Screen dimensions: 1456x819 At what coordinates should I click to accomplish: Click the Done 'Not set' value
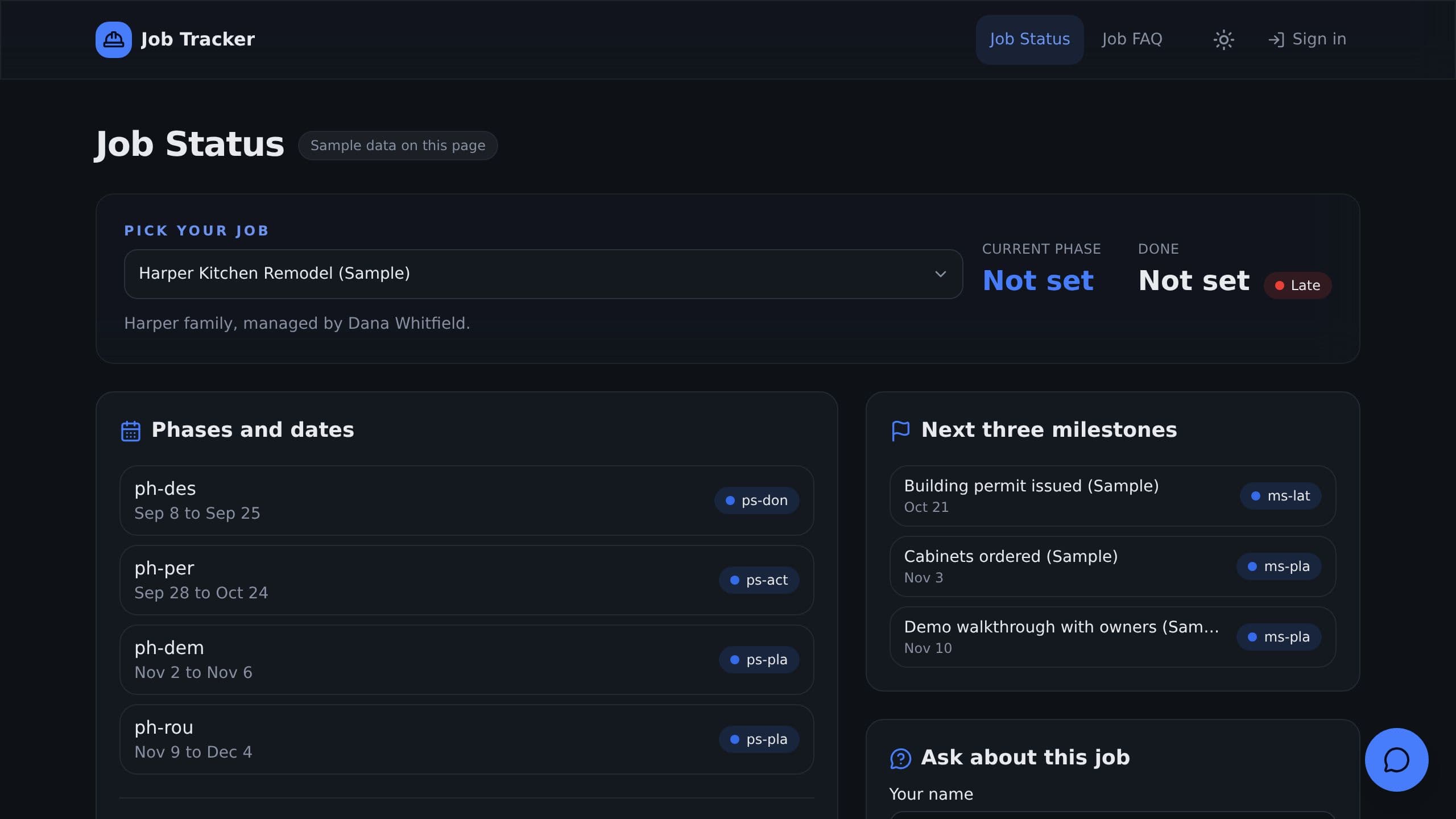1194,281
